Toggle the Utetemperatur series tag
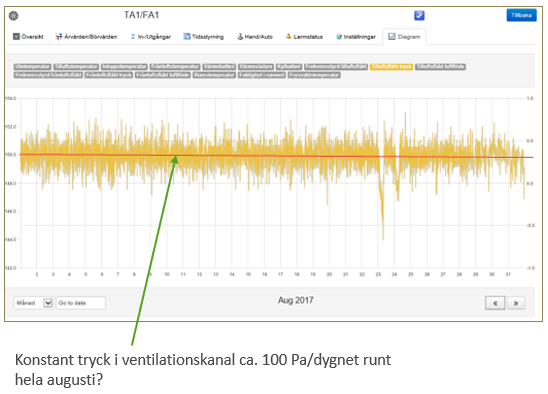The image size is (548, 394). click(x=33, y=66)
